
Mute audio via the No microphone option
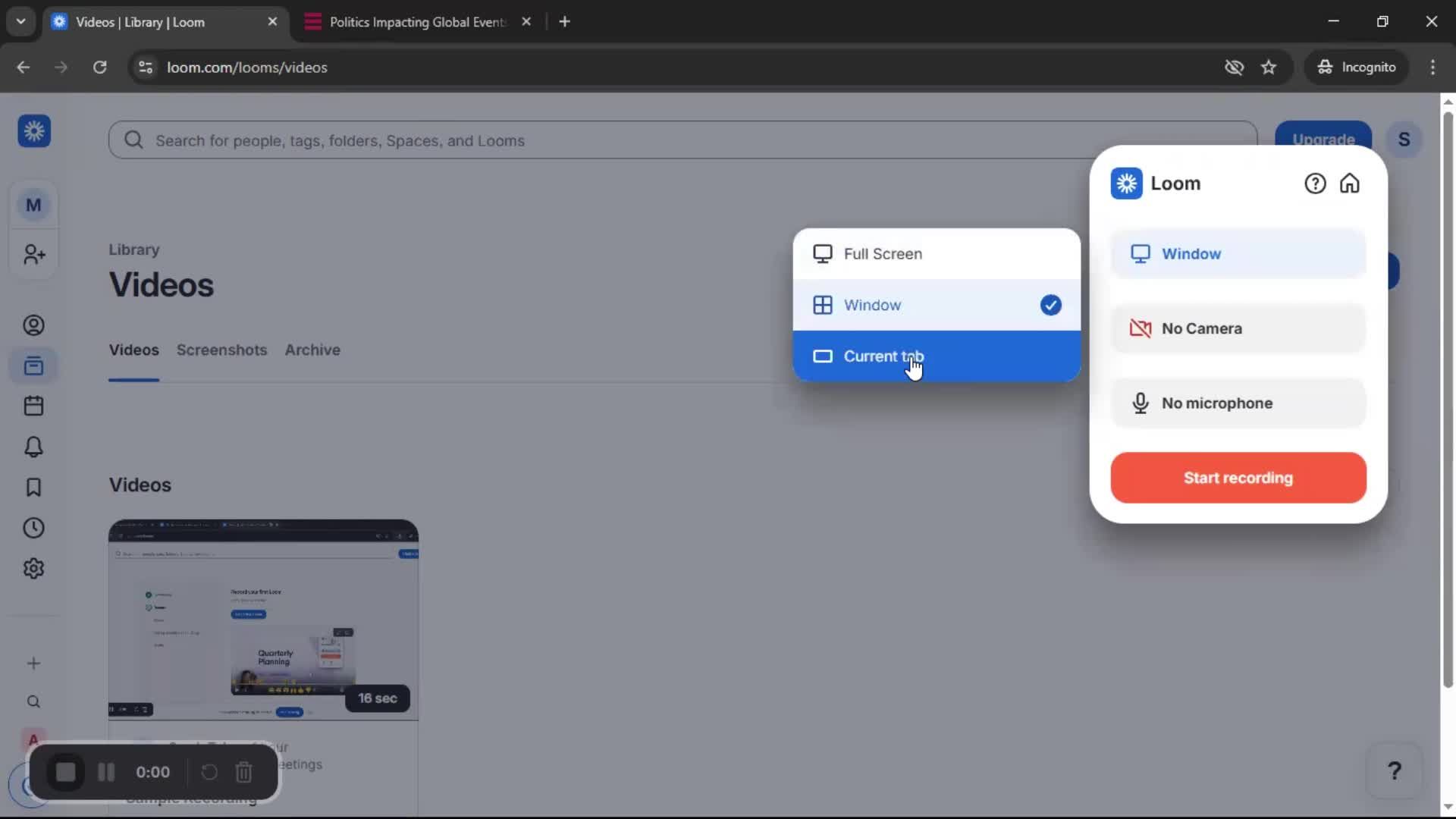[x=1236, y=403]
